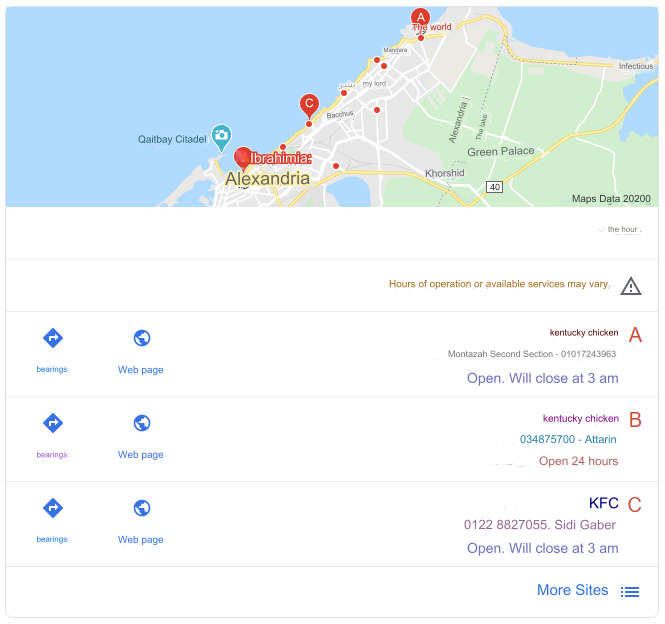Click the 'Green Palace' map label
This screenshot has height=624, width=665.
click(500, 151)
